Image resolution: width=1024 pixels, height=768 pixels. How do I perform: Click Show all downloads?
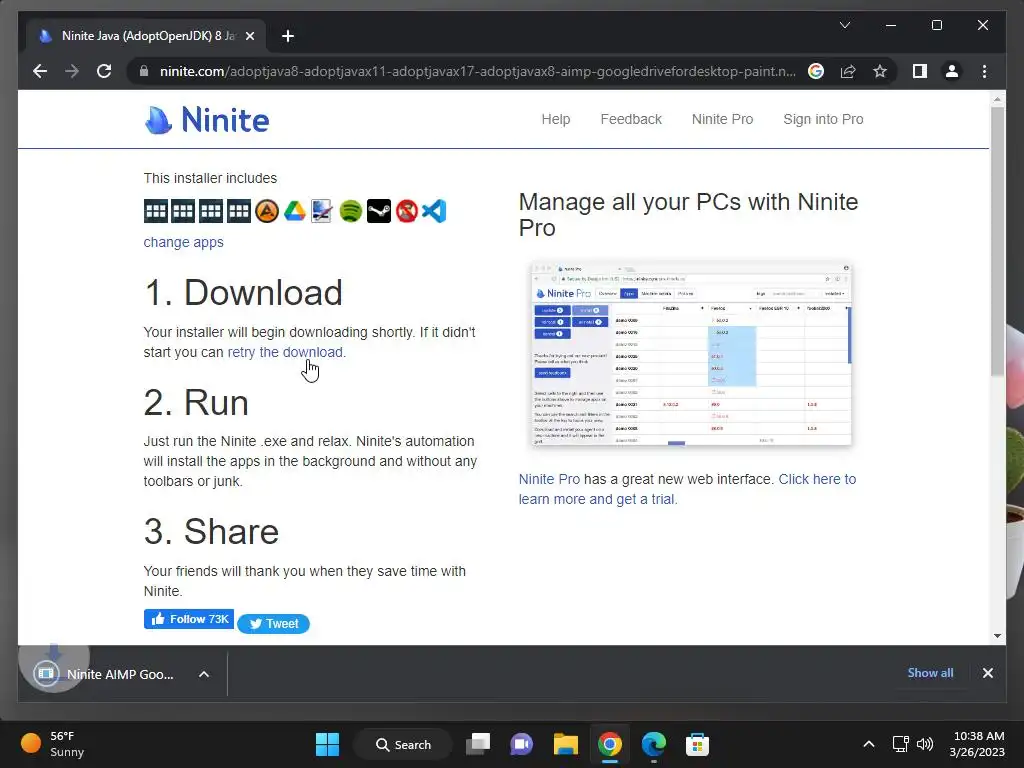[930, 673]
